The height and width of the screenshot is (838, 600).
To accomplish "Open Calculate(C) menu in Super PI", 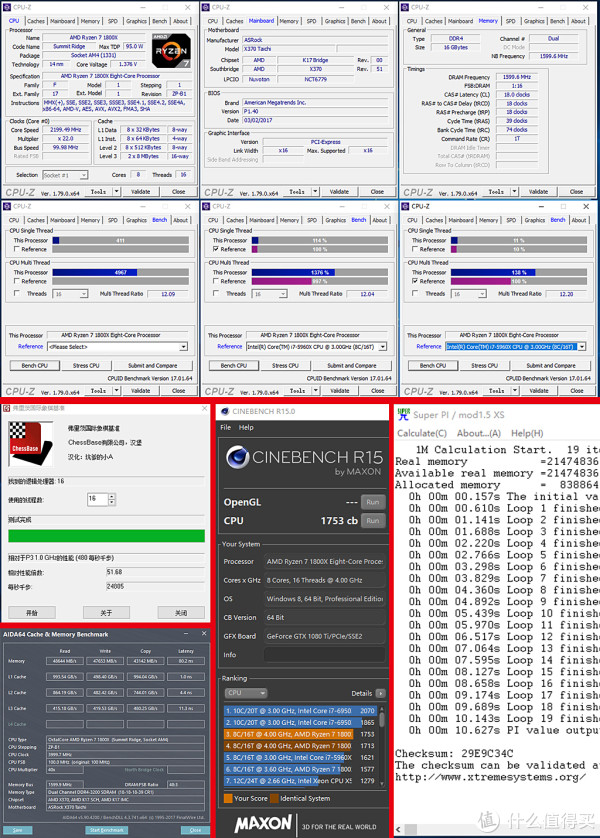I will (422, 433).
